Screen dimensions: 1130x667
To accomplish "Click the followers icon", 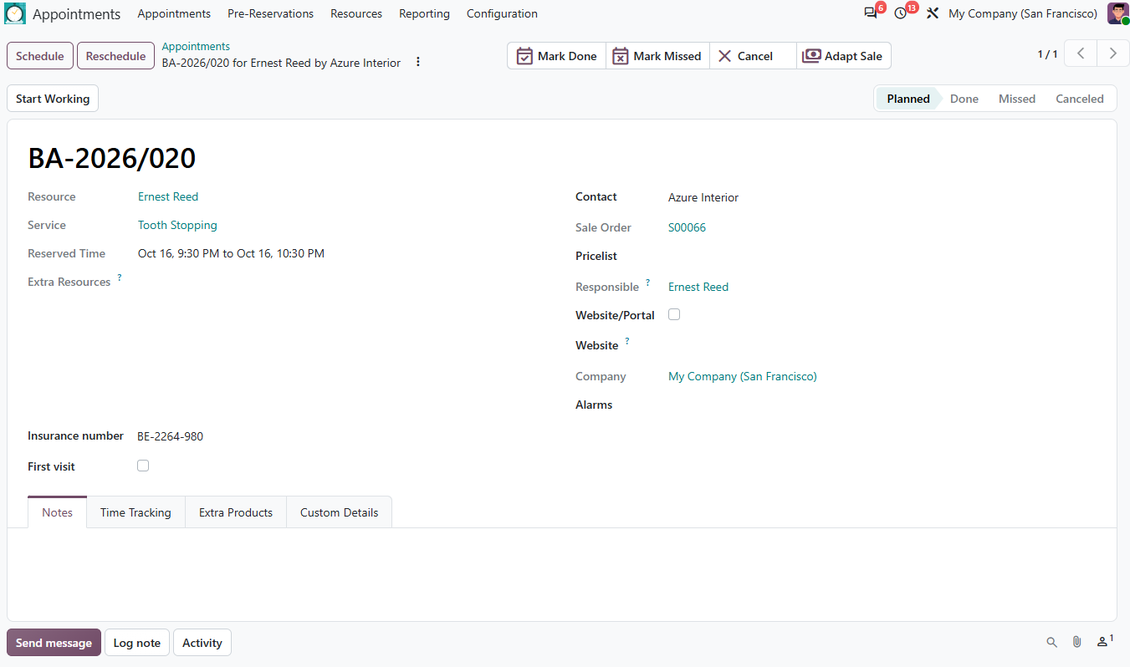I will (x=1104, y=641).
